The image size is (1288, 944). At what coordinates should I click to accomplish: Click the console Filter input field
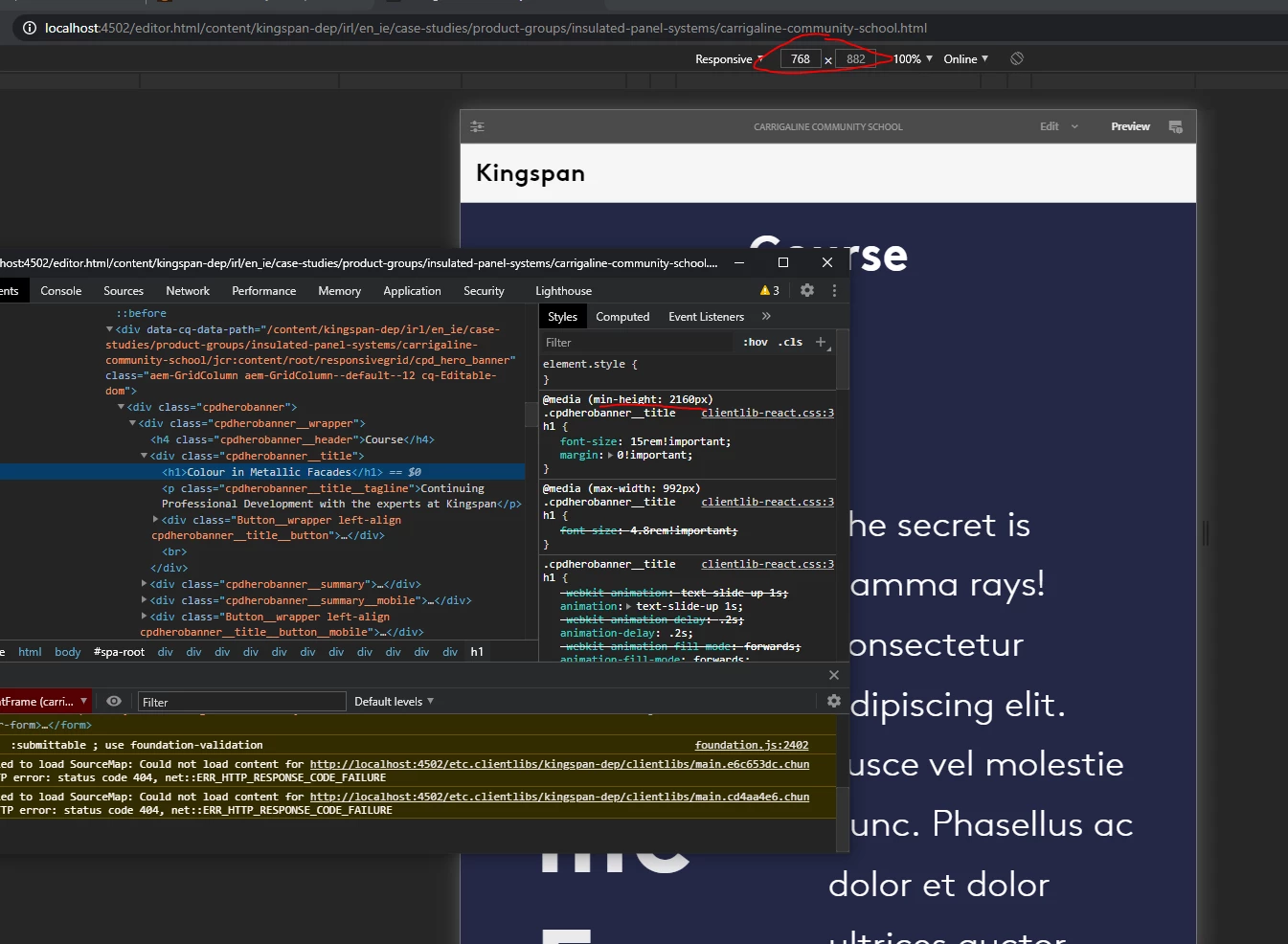tap(241, 702)
